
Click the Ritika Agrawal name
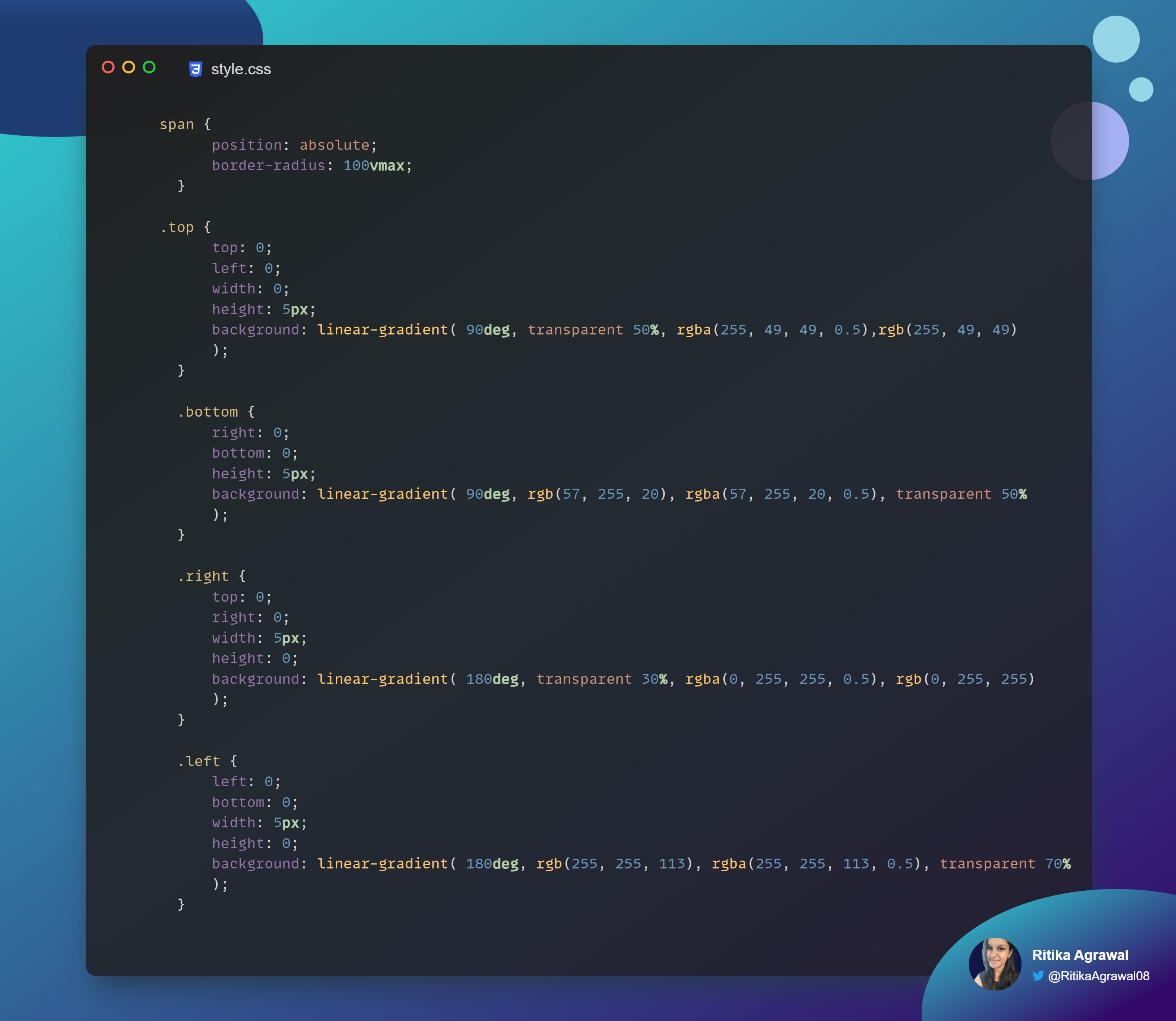[1080, 955]
